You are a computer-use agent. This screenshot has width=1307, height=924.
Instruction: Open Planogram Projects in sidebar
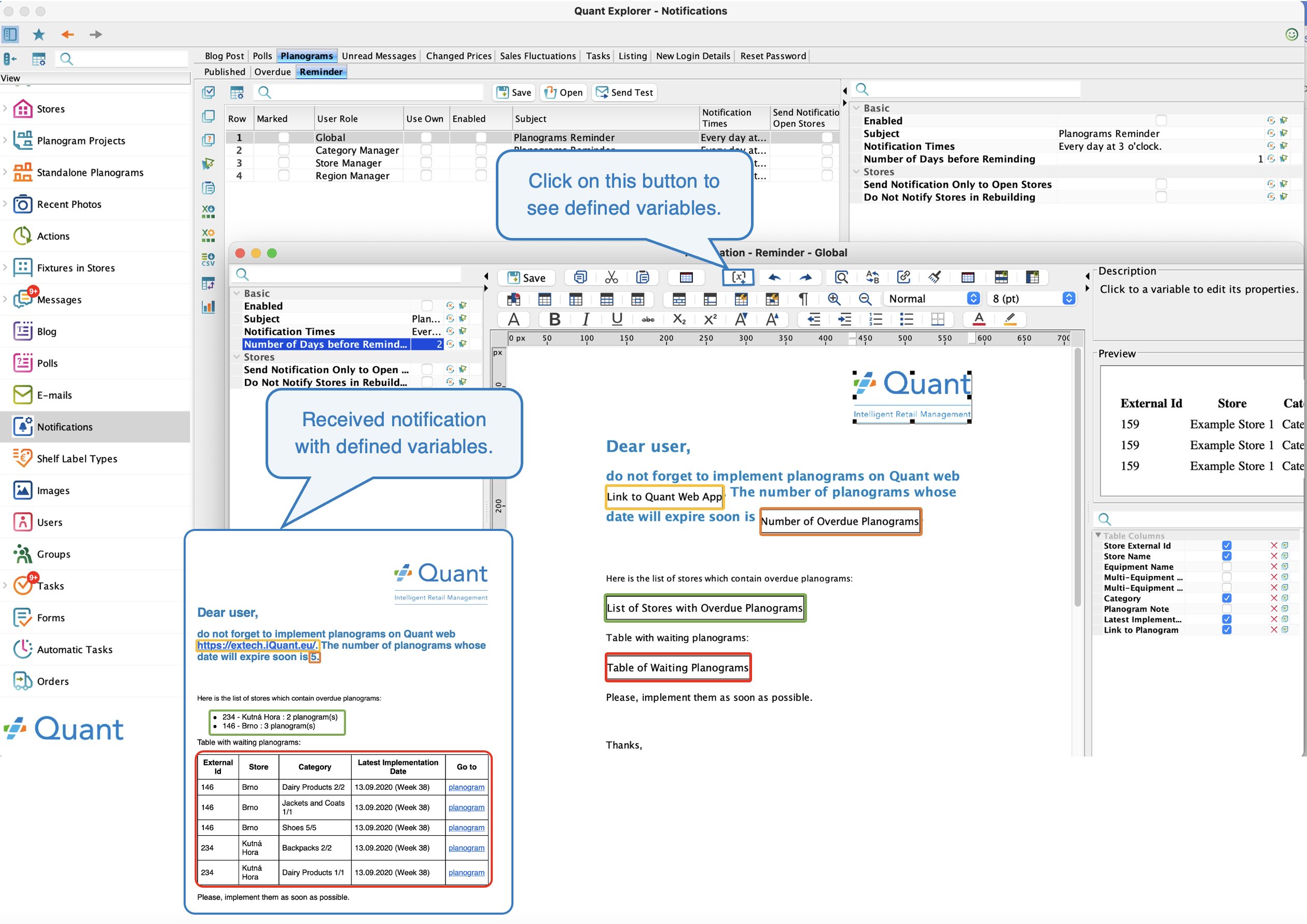coord(81,141)
